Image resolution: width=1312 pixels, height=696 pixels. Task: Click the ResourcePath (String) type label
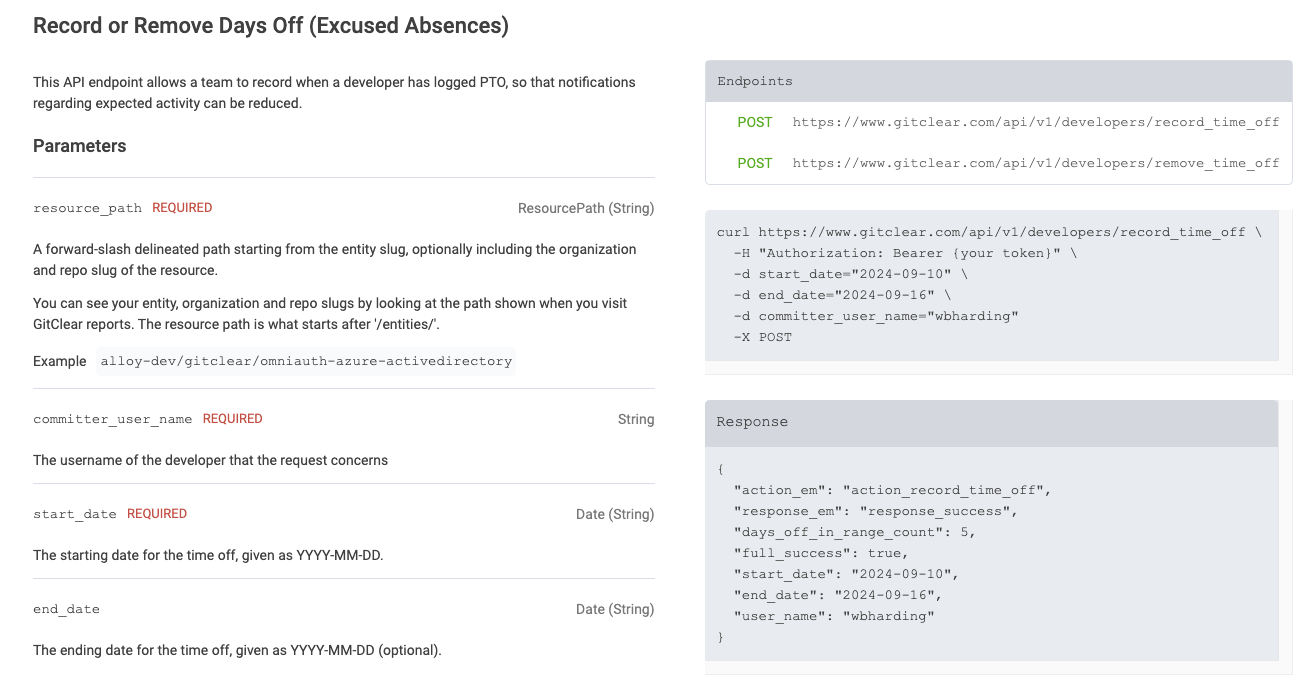(585, 208)
